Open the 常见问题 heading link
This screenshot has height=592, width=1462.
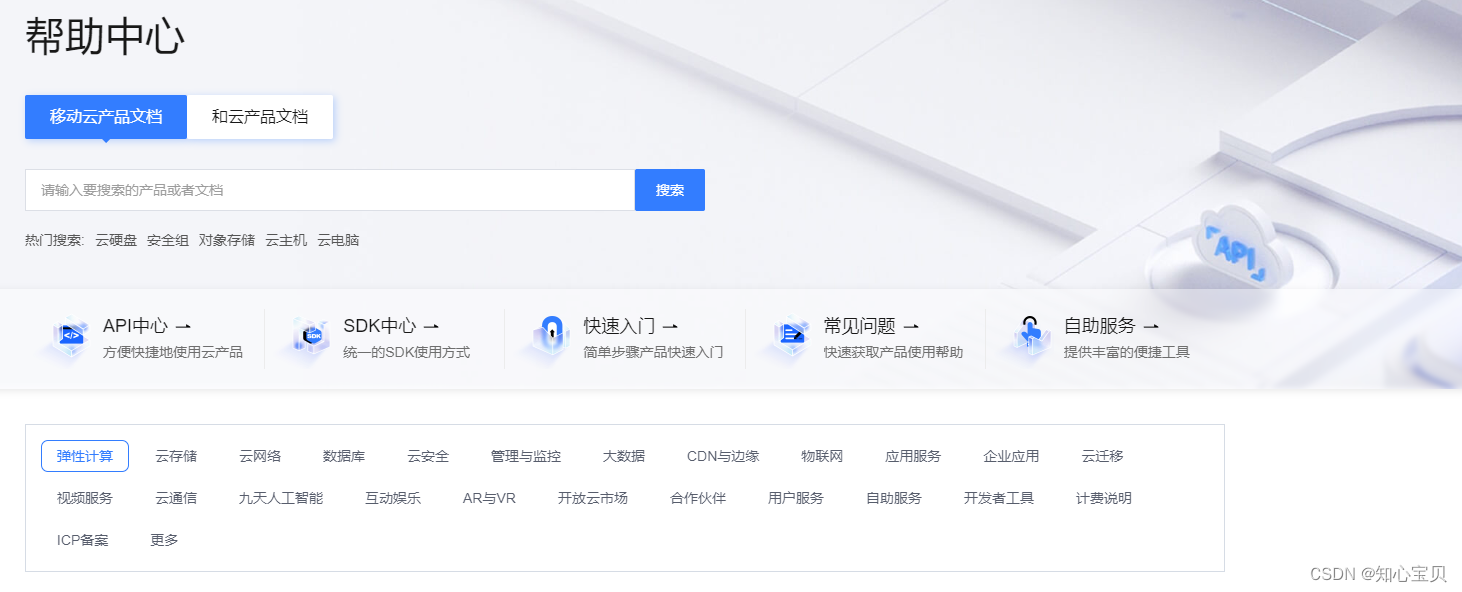pyautogui.click(x=860, y=326)
